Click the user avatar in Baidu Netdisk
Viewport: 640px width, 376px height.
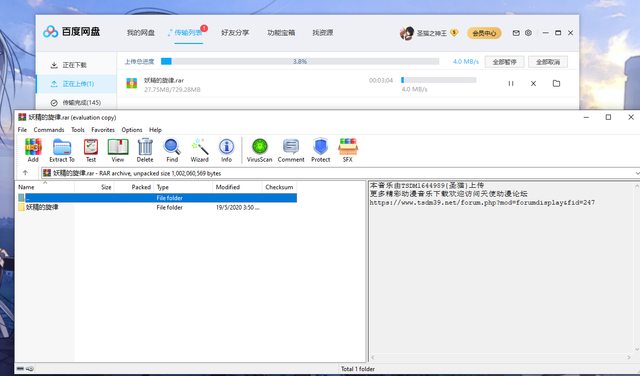(407, 33)
